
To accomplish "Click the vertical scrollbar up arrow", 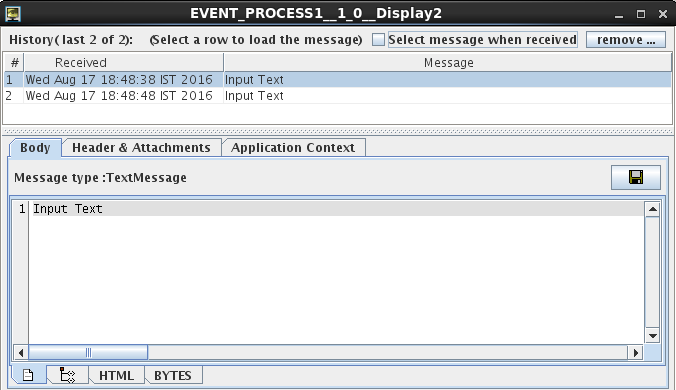I will click(652, 209).
